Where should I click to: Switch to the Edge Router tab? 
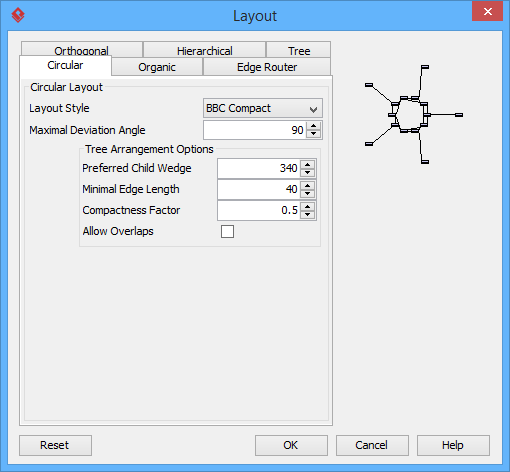(x=267, y=67)
